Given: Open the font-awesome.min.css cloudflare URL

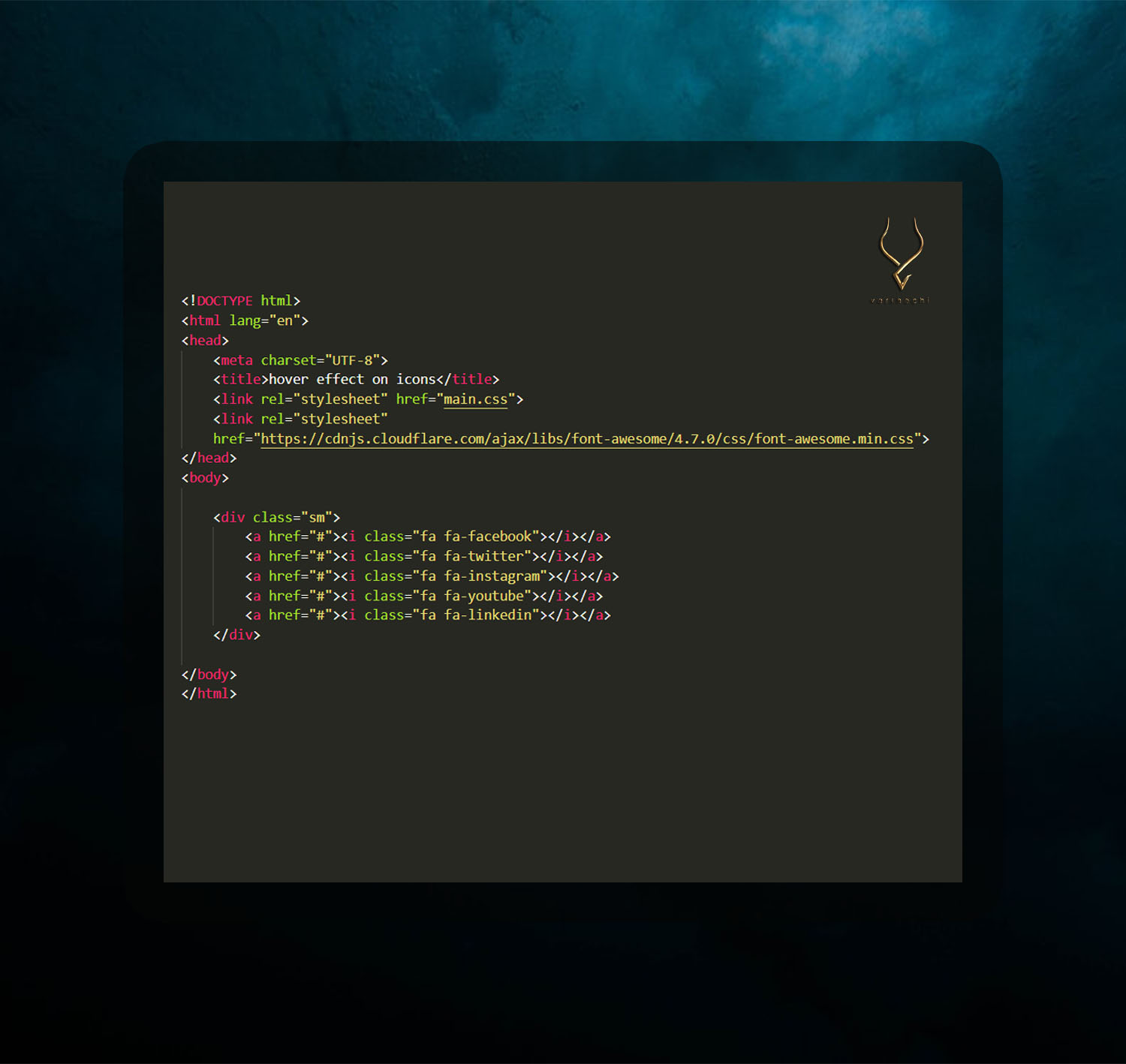Looking at the screenshot, I should click(586, 439).
